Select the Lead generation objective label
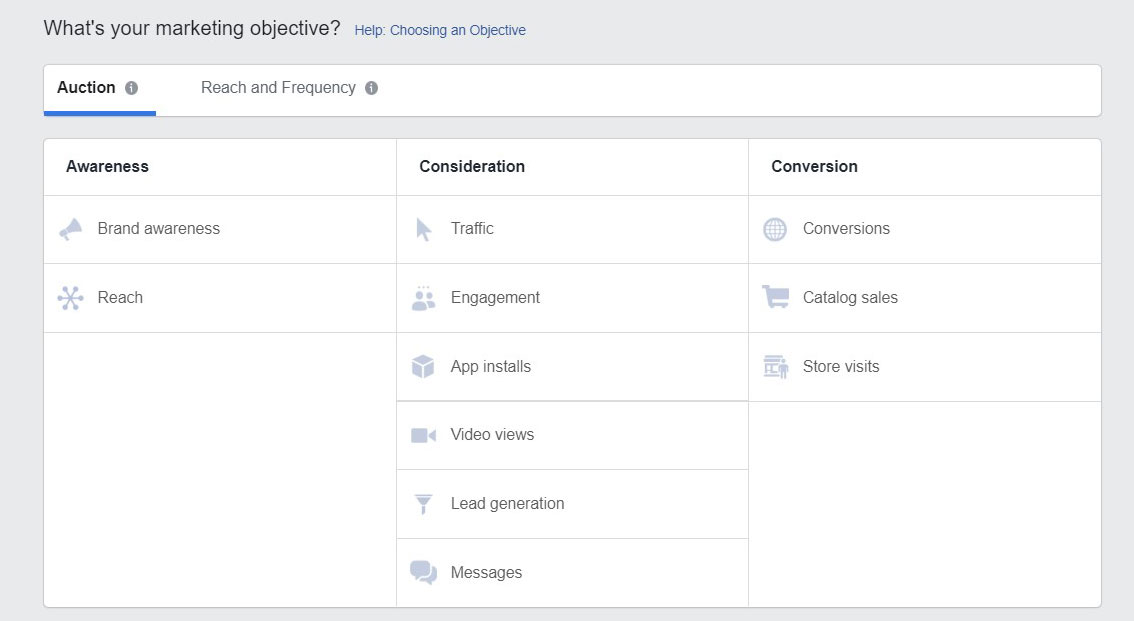Image resolution: width=1134 pixels, height=621 pixels. pyautogui.click(x=508, y=504)
